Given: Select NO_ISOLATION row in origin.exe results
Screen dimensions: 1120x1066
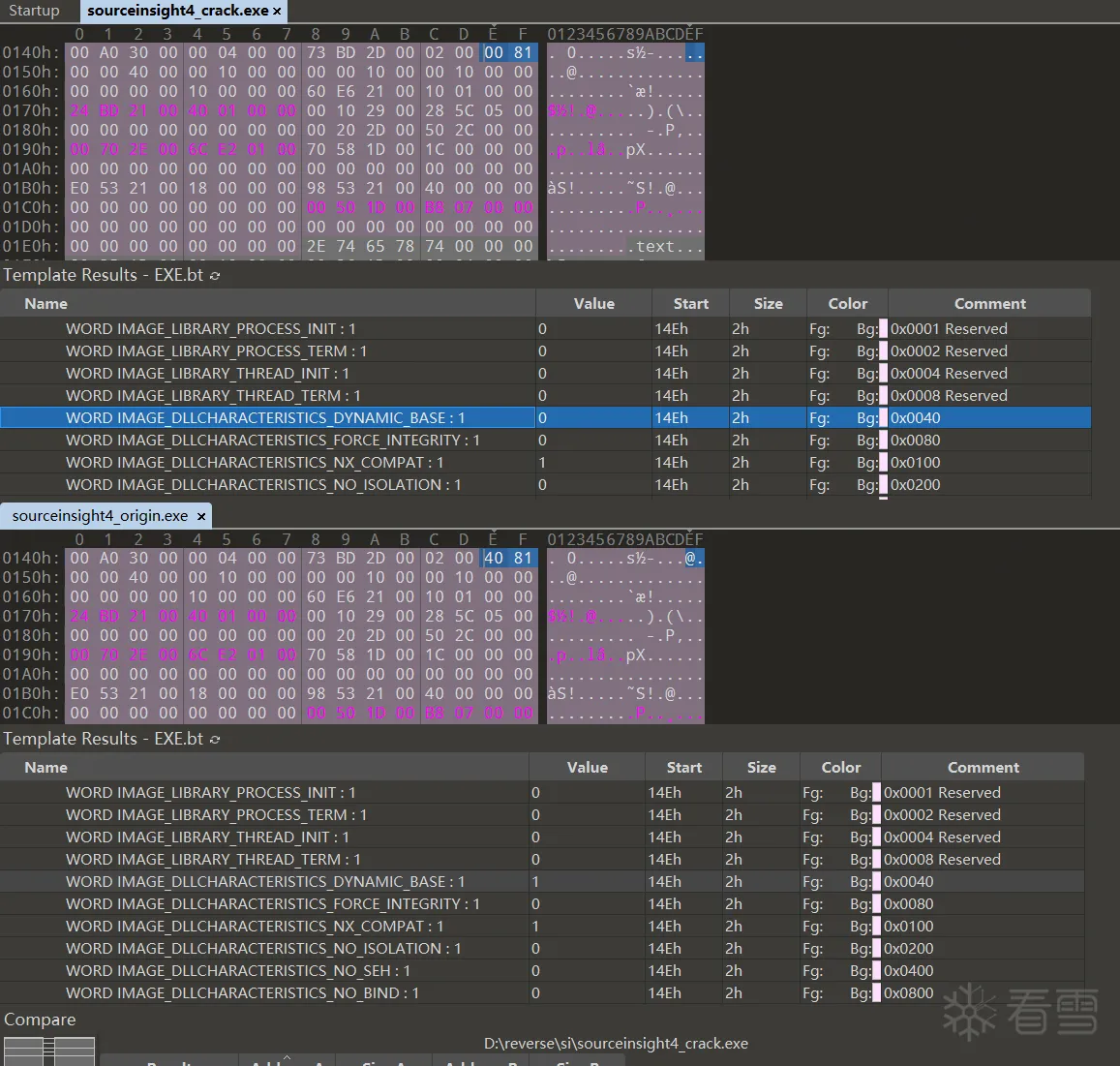Looking at the screenshot, I should 542,948.
